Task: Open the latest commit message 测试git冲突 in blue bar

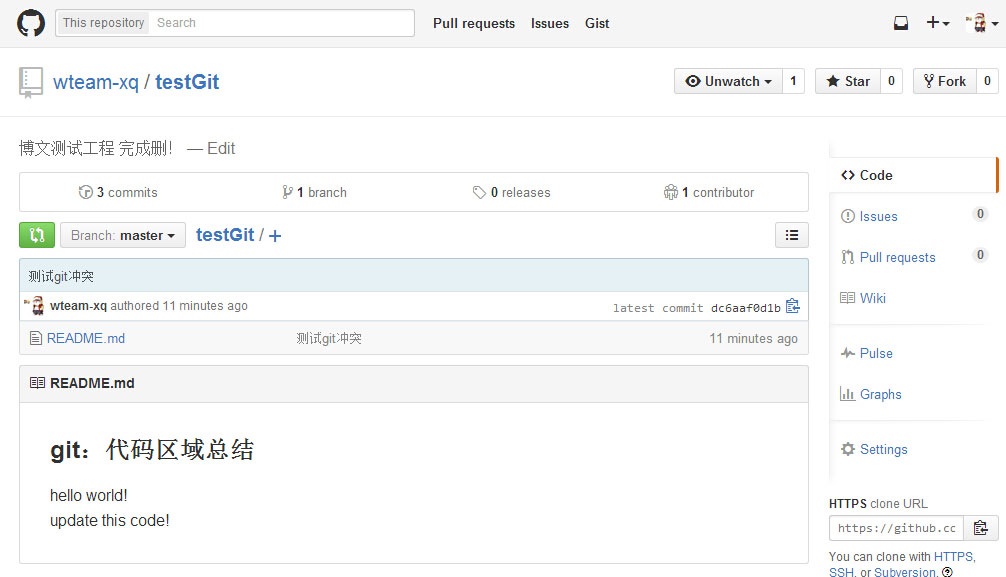Action: 61,277
